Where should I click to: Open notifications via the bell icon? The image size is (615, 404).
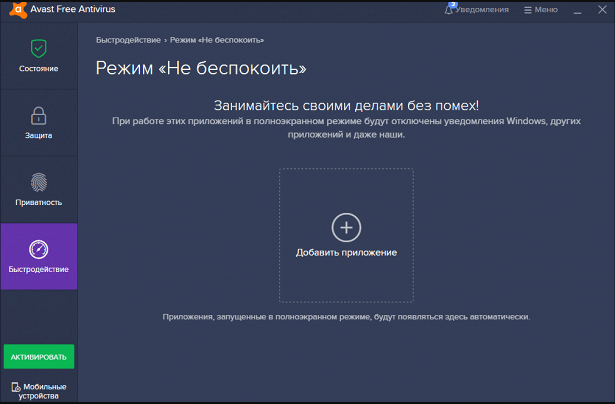coord(449,9)
